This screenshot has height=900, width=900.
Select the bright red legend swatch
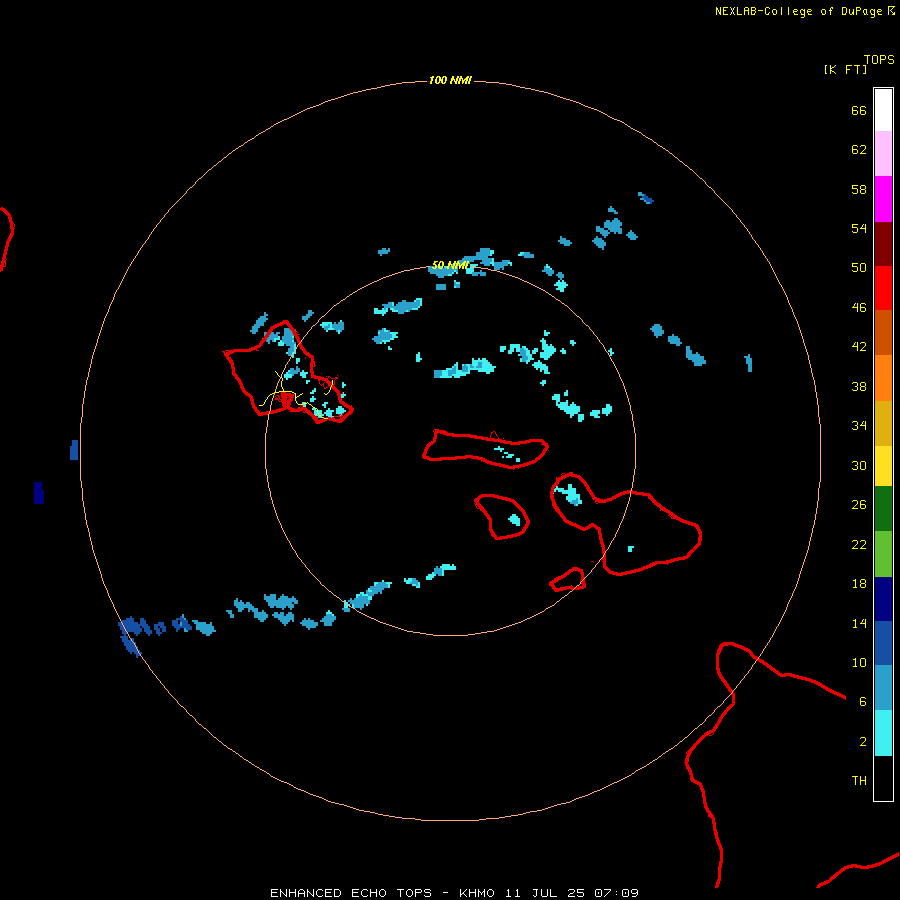883,288
